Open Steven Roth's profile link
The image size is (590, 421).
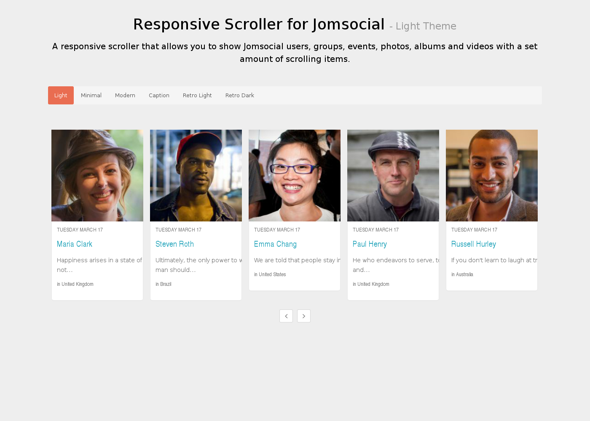pyautogui.click(x=175, y=244)
